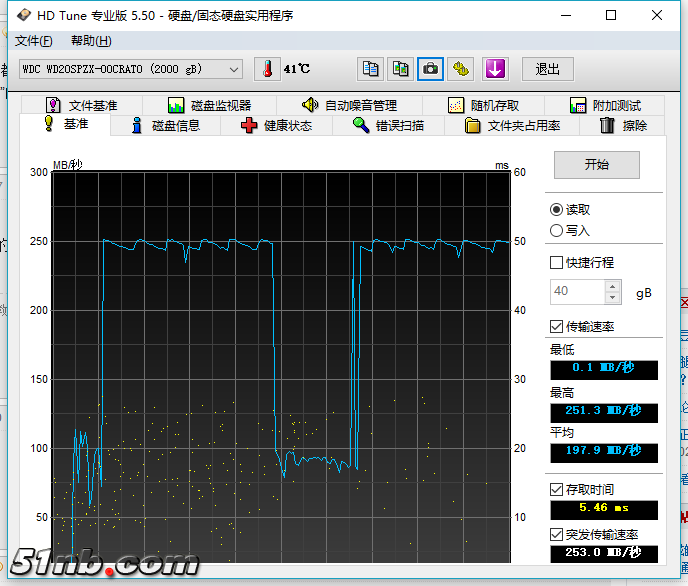Decrease the short stroke gB value with down arrow
The width and height of the screenshot is (688, 586).
coord(613,298)
